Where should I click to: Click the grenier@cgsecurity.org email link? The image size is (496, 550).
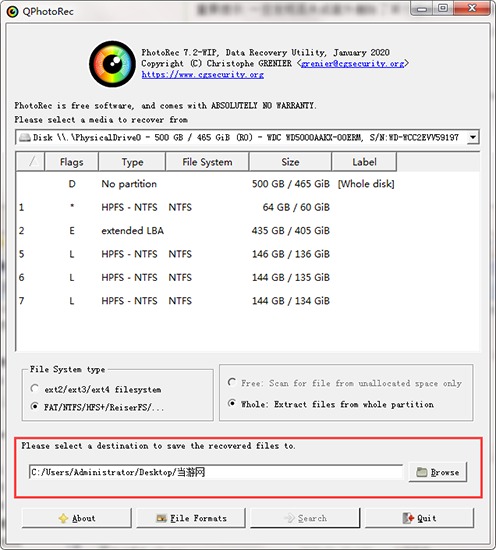(x=353, y=63)
